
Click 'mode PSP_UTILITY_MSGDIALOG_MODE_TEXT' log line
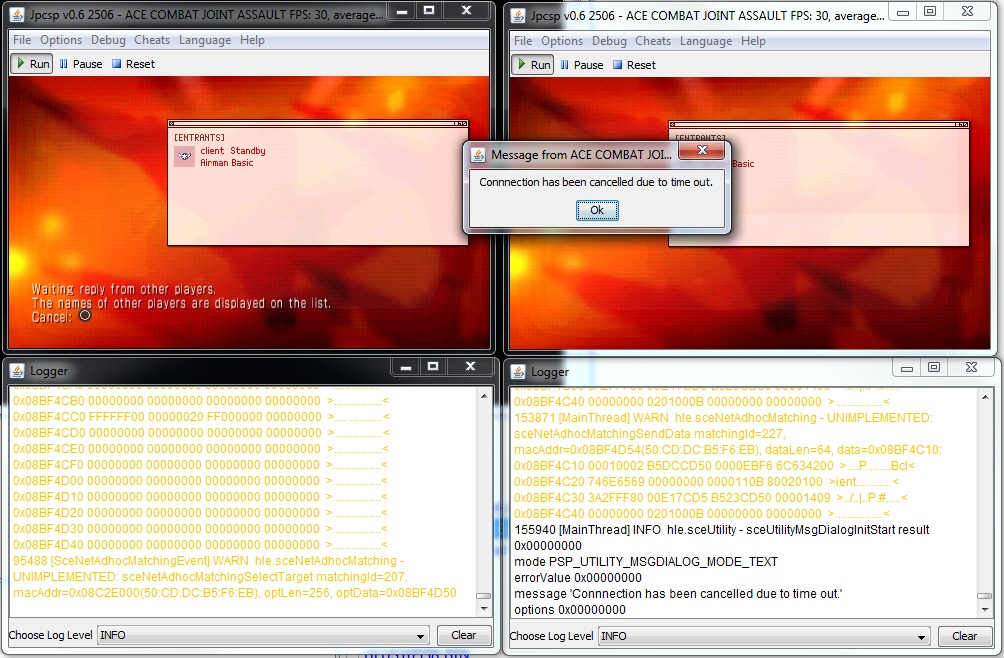click(x=646, y=561)
